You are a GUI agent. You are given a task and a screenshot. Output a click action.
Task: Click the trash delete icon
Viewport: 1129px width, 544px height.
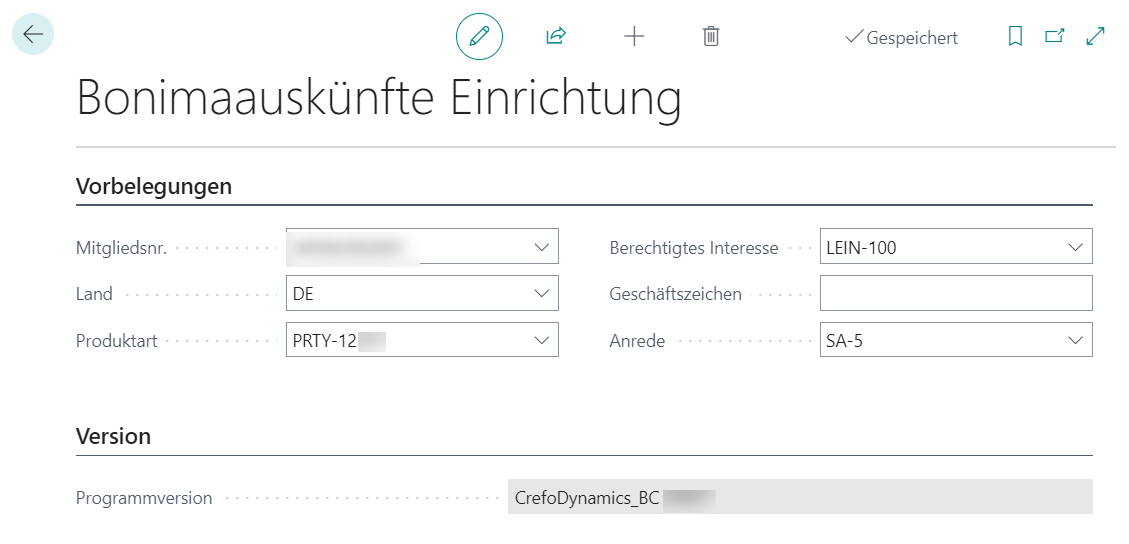[711, 37]
